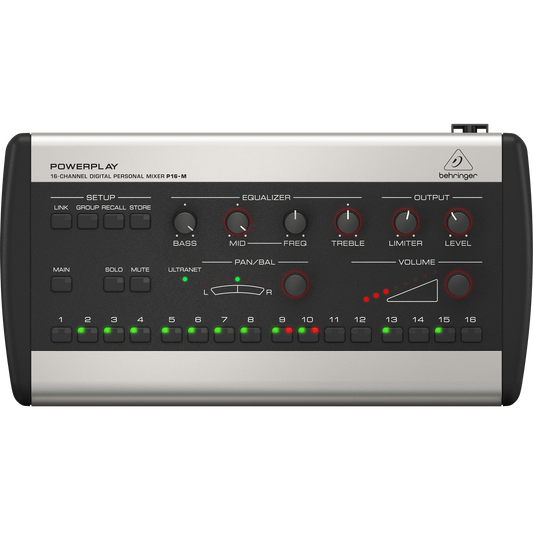Select channel 11 button
The width and height of the screenshot is (533, 533).
pos(334,335)
